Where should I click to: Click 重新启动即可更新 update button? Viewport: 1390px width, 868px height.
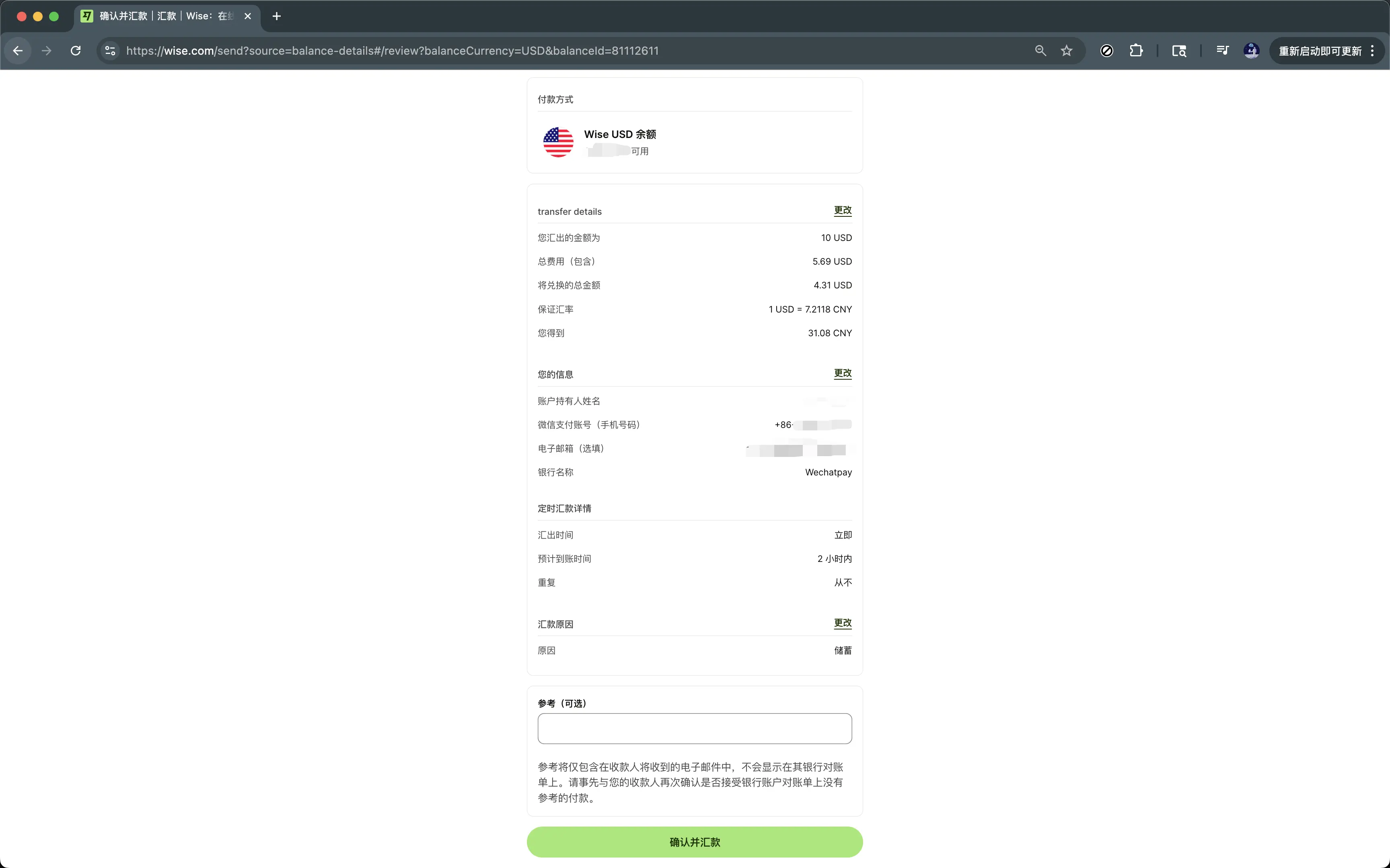coord(1319,51)
